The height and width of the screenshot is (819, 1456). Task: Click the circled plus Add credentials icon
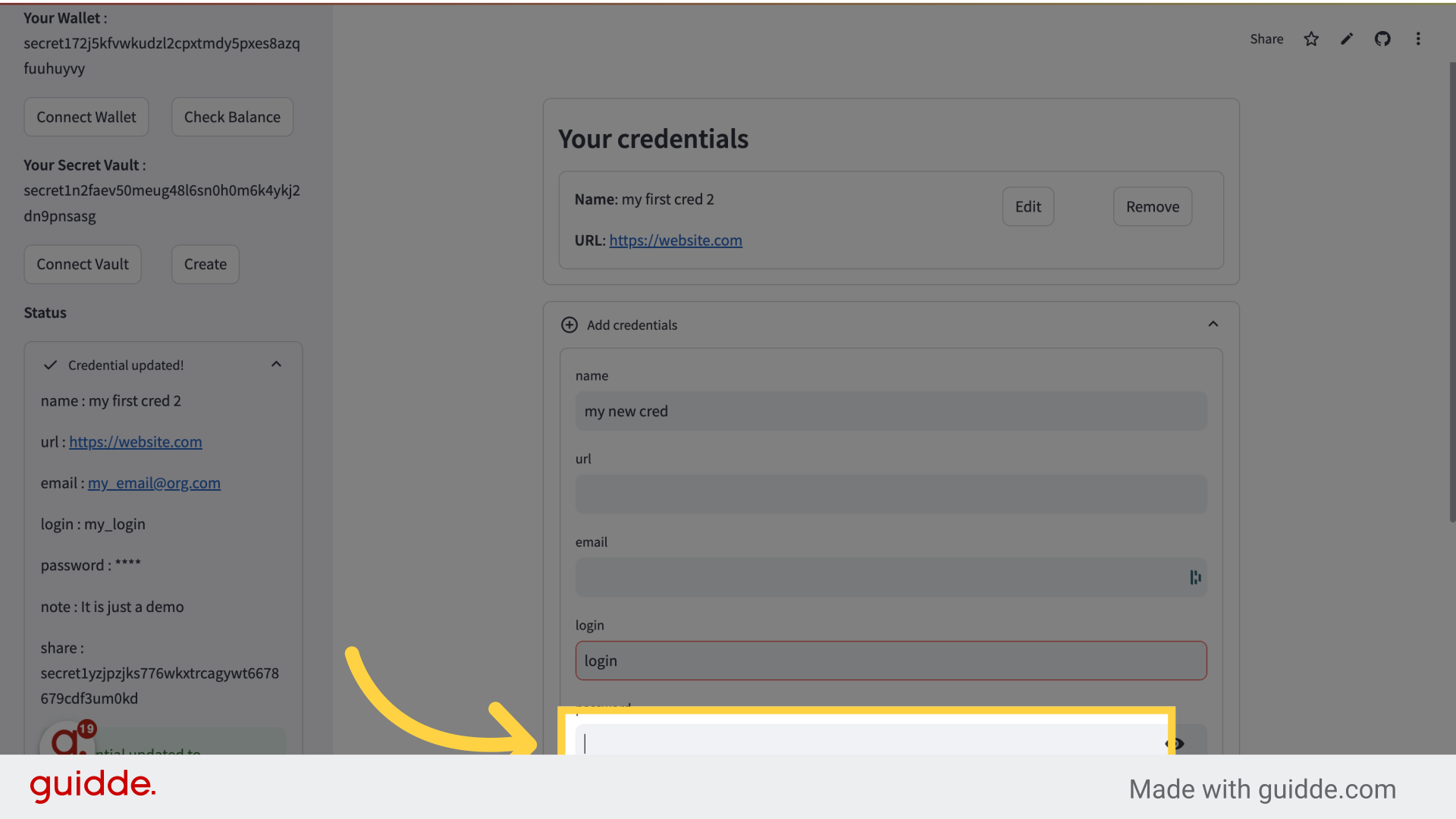tap(570, 325)
